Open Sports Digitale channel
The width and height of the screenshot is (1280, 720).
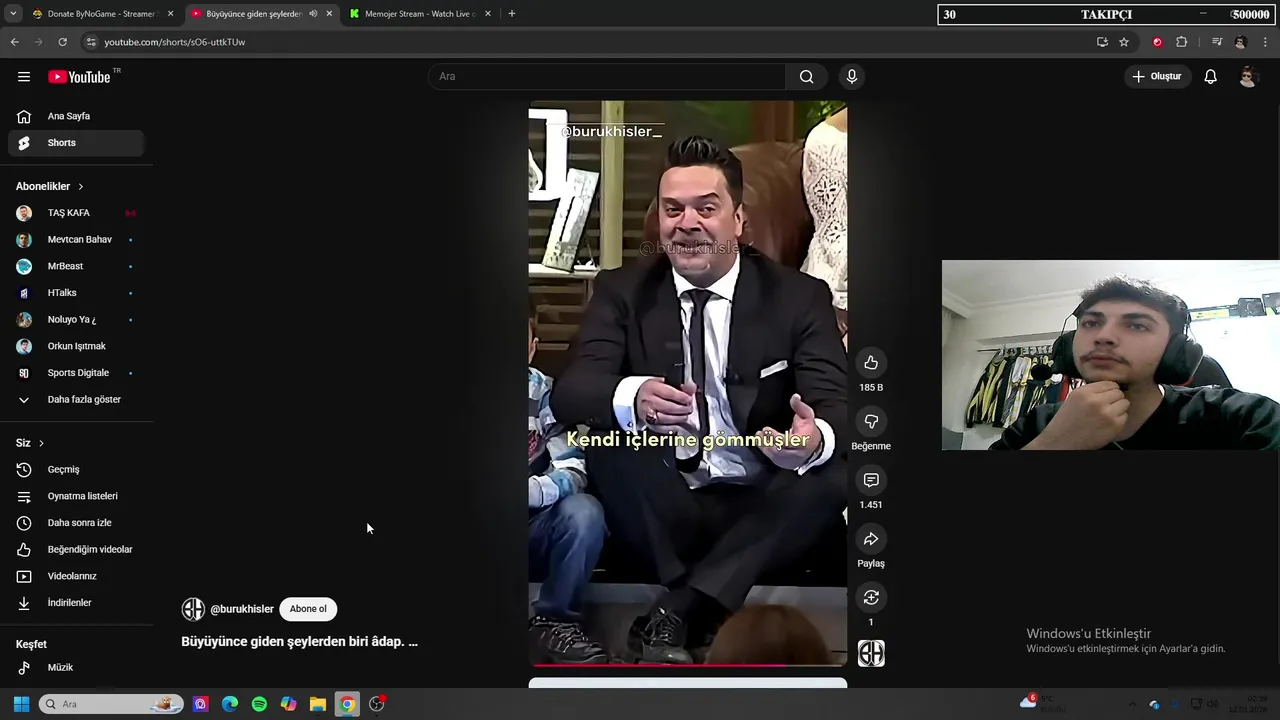click(x=76, y=373)
